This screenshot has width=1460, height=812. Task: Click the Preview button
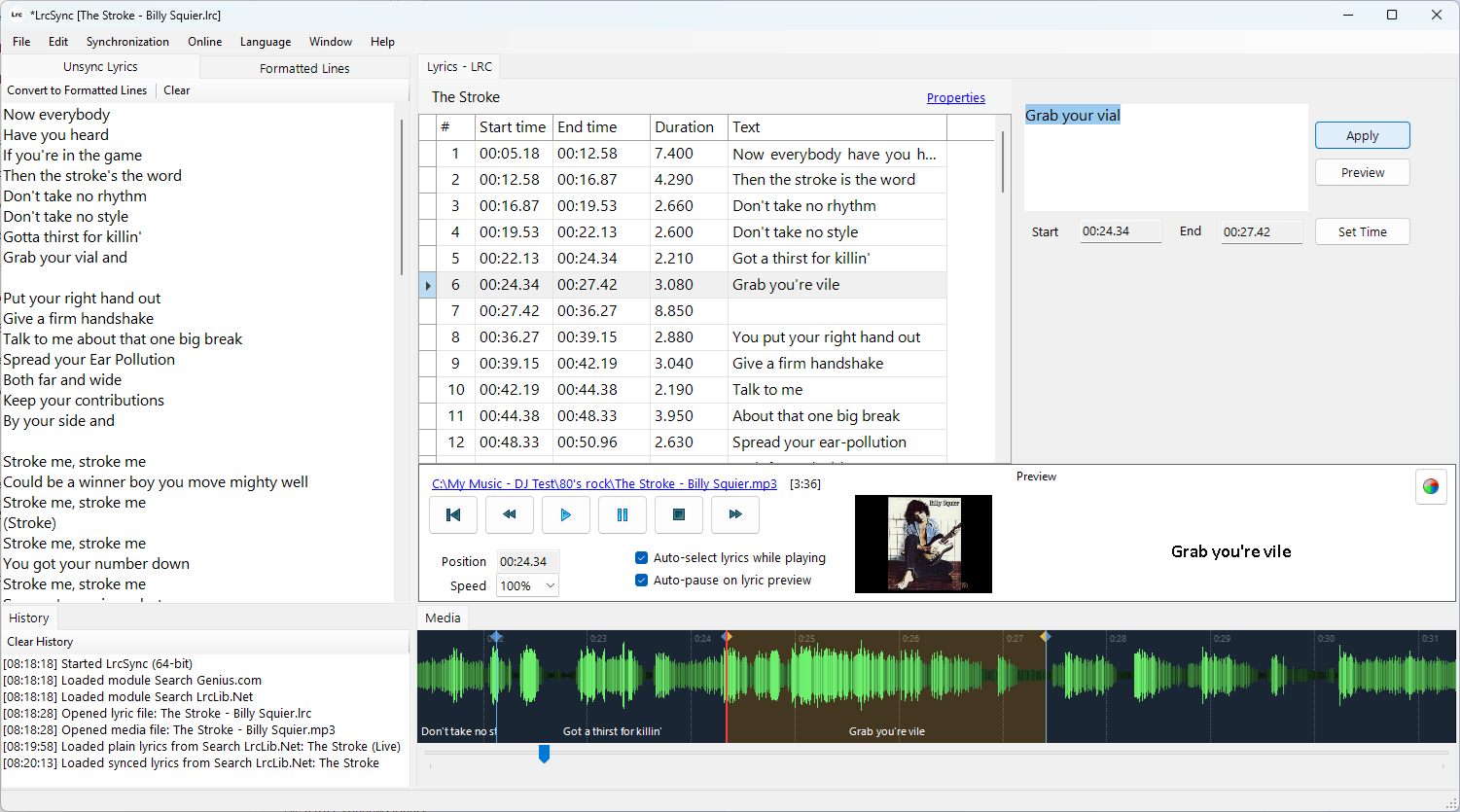[x=1362, y=172]
